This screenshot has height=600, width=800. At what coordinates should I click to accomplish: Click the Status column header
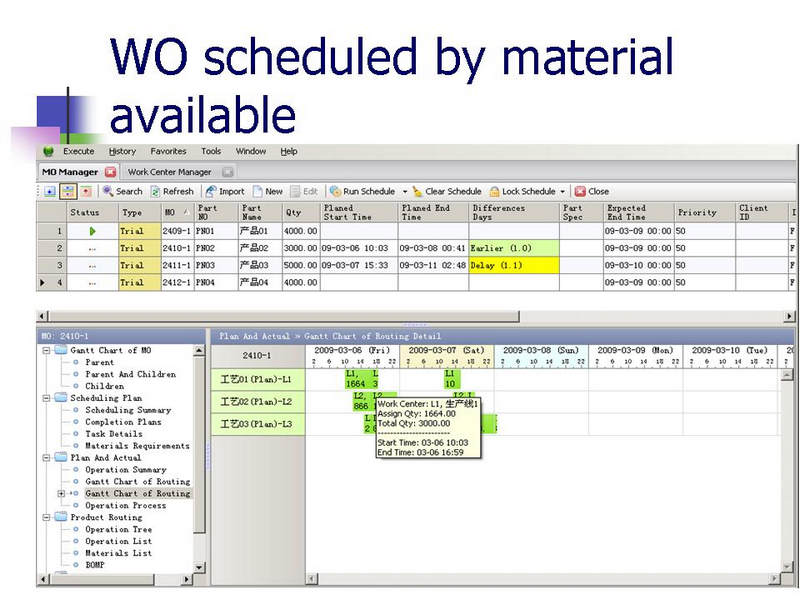click(92, 212)
